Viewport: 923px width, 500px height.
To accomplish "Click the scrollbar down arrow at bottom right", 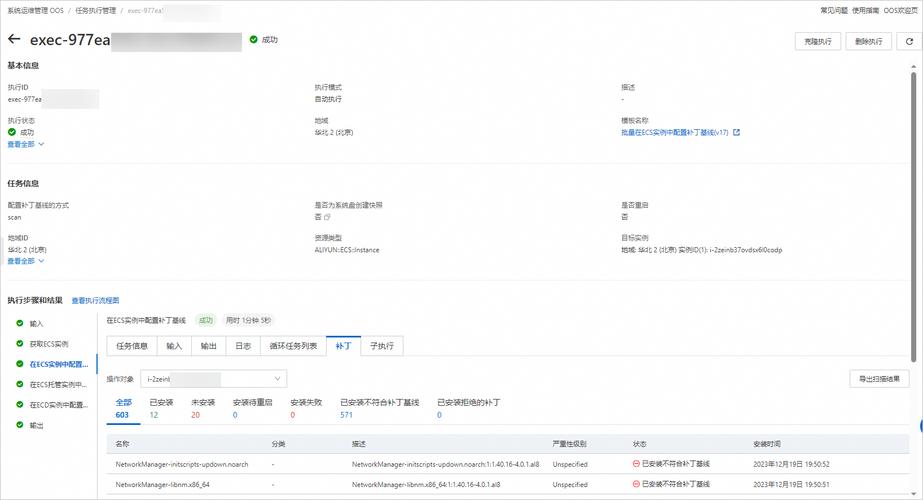I will point(913,494).
